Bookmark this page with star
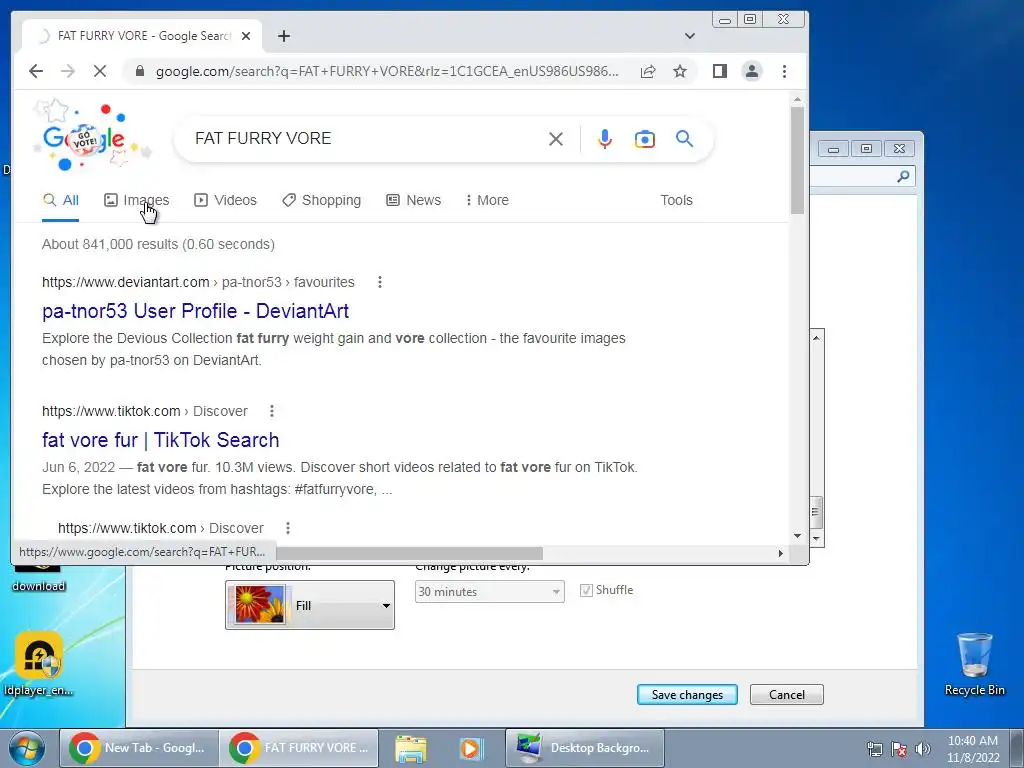The image size is (1024, 768). pos(680,71)
